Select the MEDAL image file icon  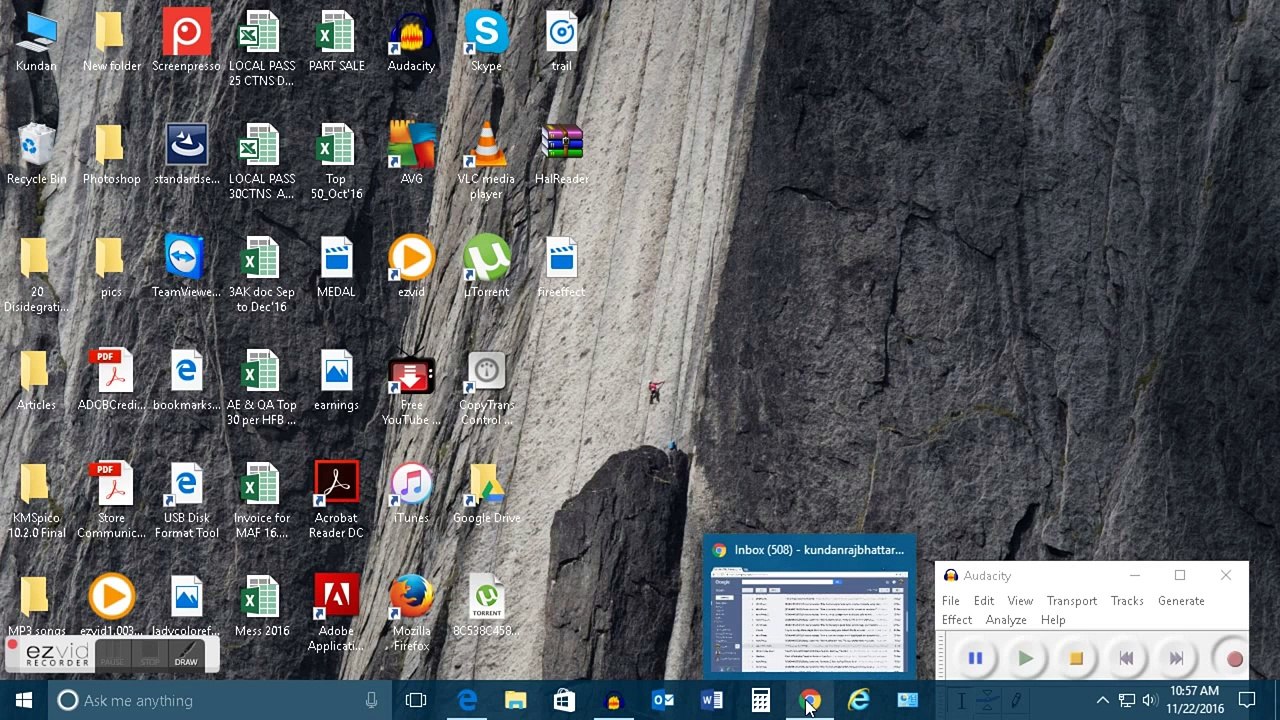pos(336,268)
